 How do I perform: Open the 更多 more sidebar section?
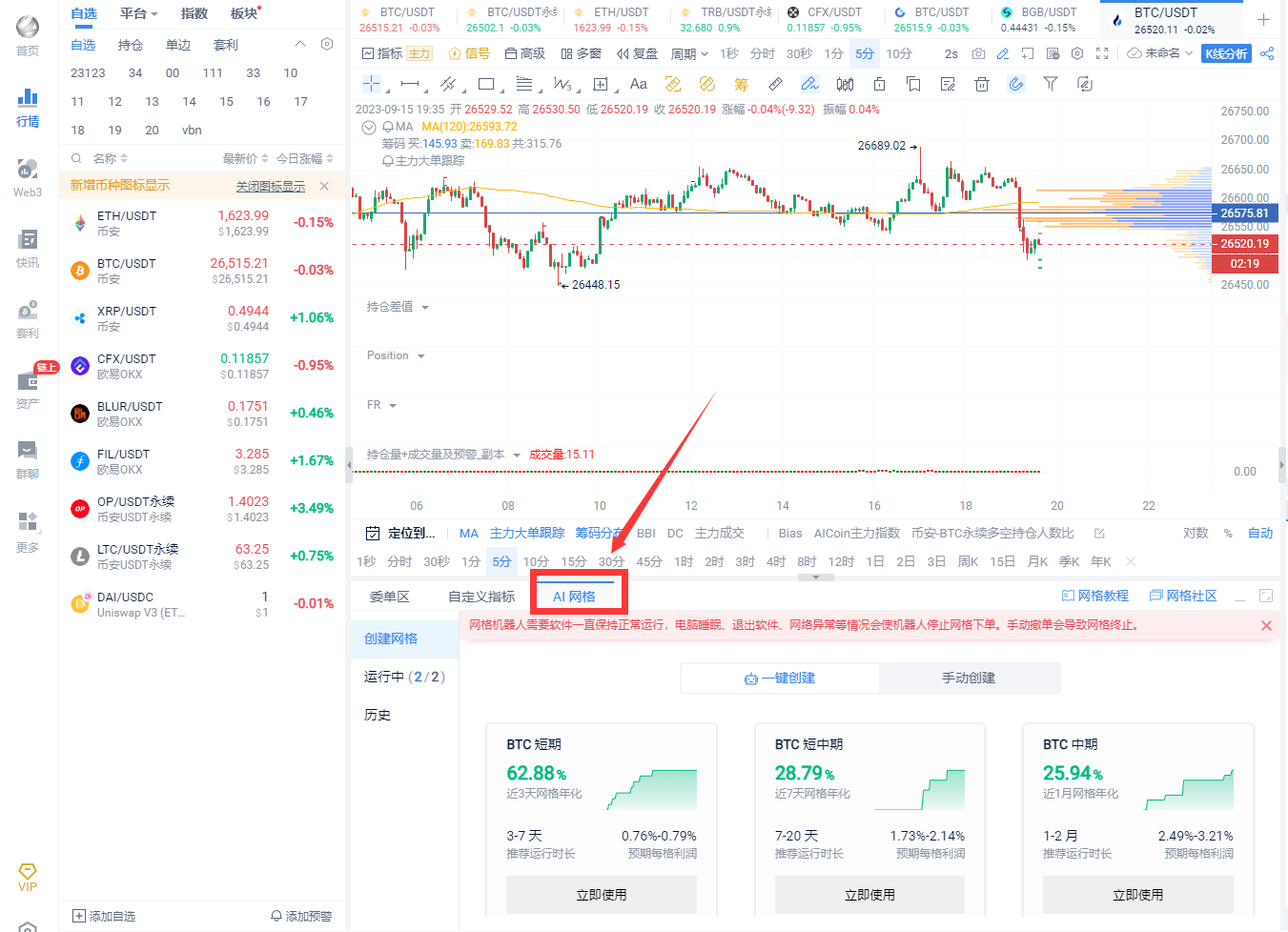click(x=28, y=532)
